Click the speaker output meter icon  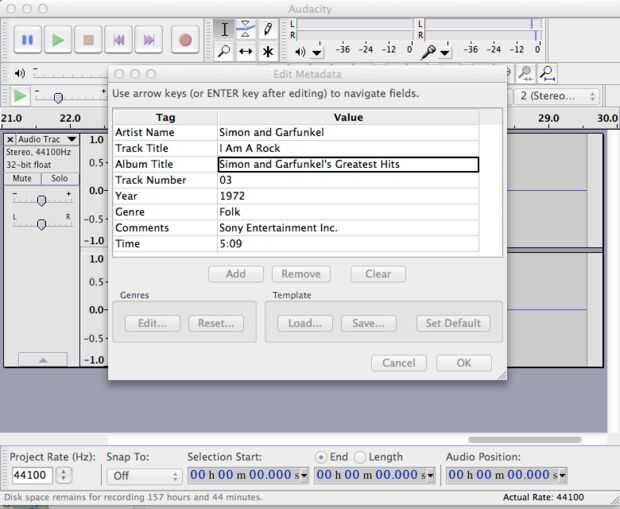click(x=300, y=51)
